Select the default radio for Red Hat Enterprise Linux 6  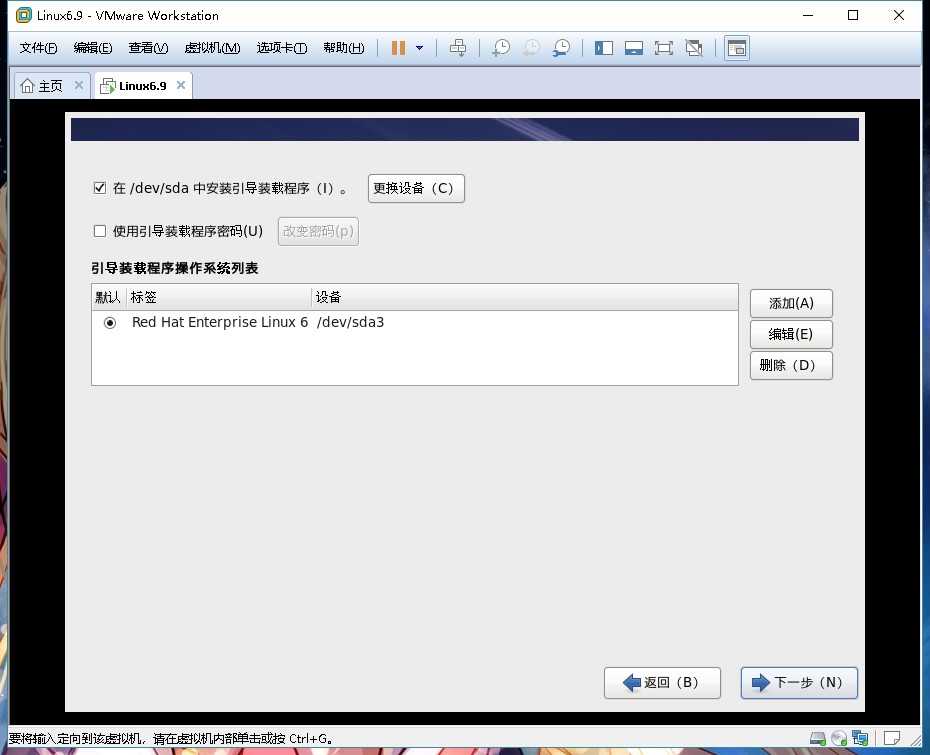point(110,323)
